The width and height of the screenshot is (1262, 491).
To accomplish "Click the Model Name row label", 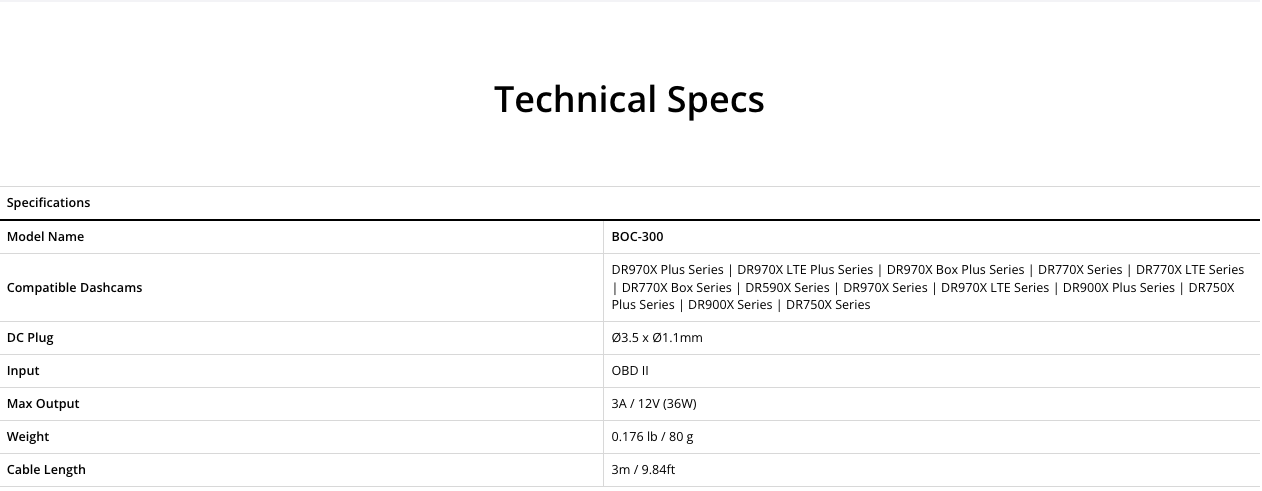I will (x=46, y=237).
